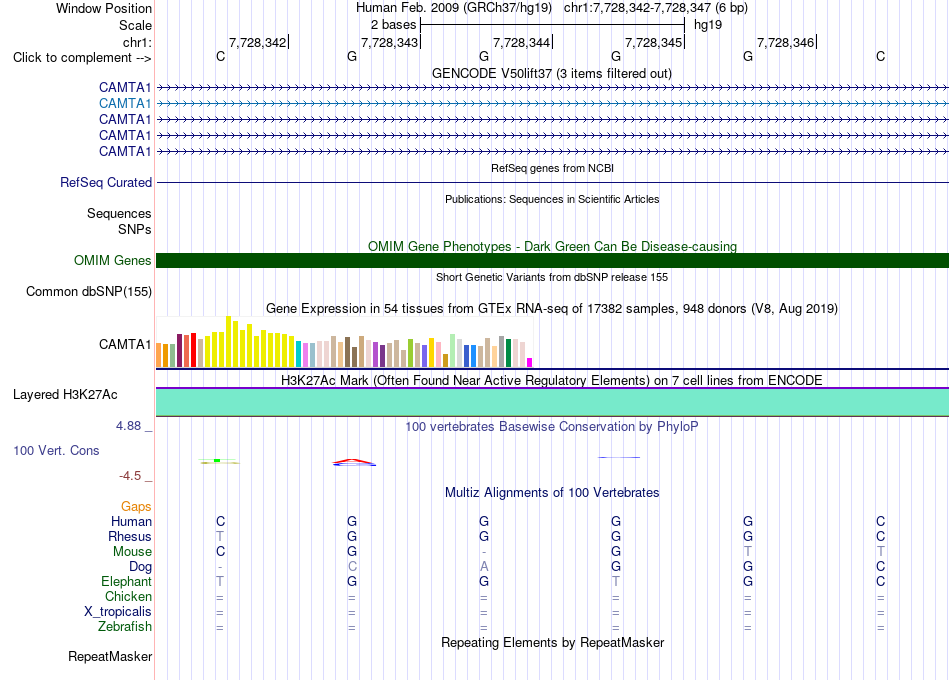
Task: Click the RefSeq Curated horizontal gene line
Action: (x=553, y=182)
